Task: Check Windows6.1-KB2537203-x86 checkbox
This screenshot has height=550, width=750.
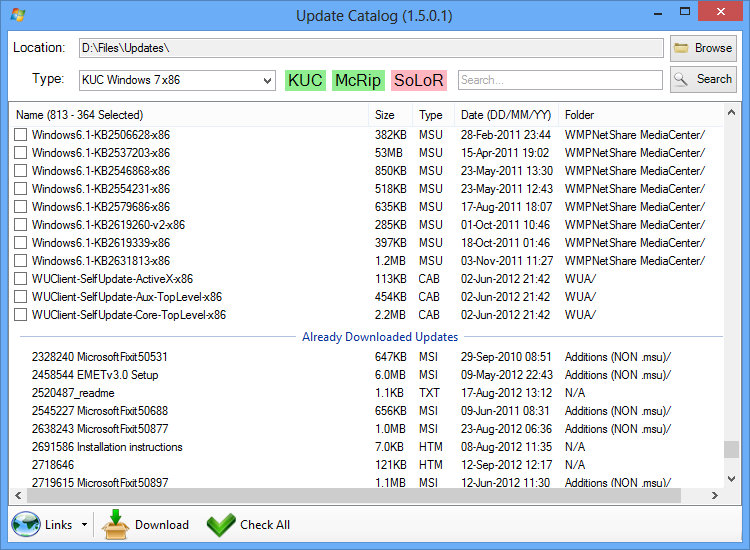Action: click(20, 153)
